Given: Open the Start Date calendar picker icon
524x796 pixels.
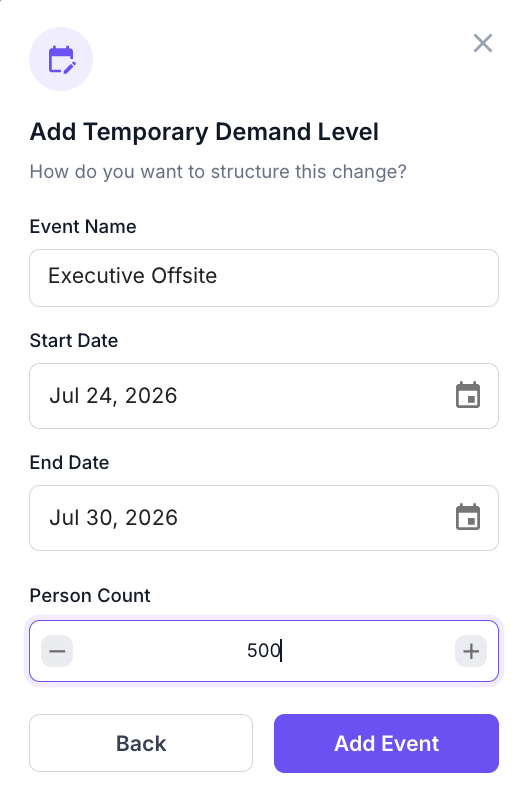Looking at the screenshot, I should pyautogui.click(x=468, y=395).
